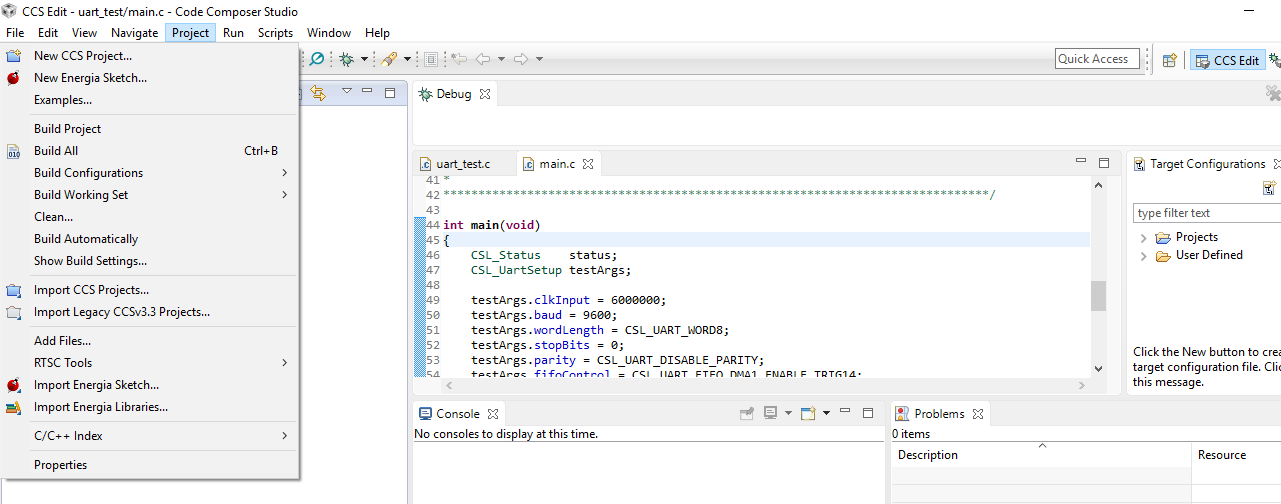
Task: Click the vertical scrollbar thumb in the code editor
Action: point(1098,296)
